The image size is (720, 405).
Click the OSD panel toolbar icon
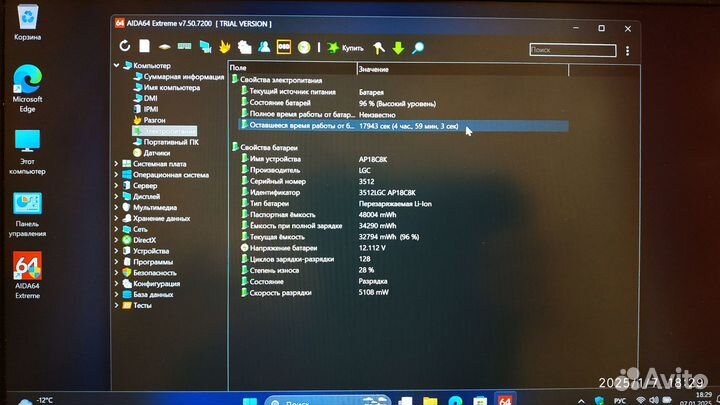[x=284, y=46]
